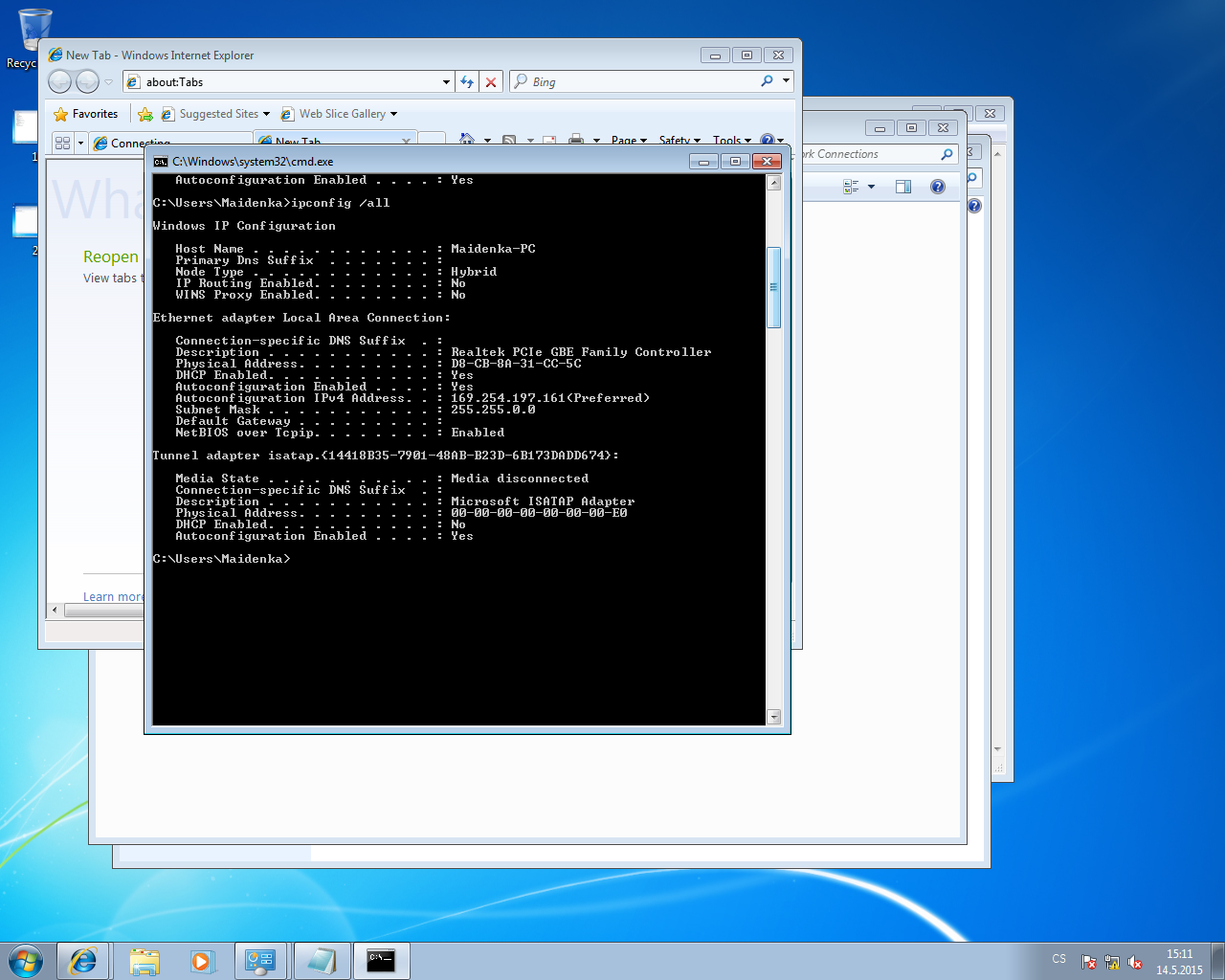Expand the Web Slice Gallery dropdown
1225x980 pixels.
tap(393, 114)
